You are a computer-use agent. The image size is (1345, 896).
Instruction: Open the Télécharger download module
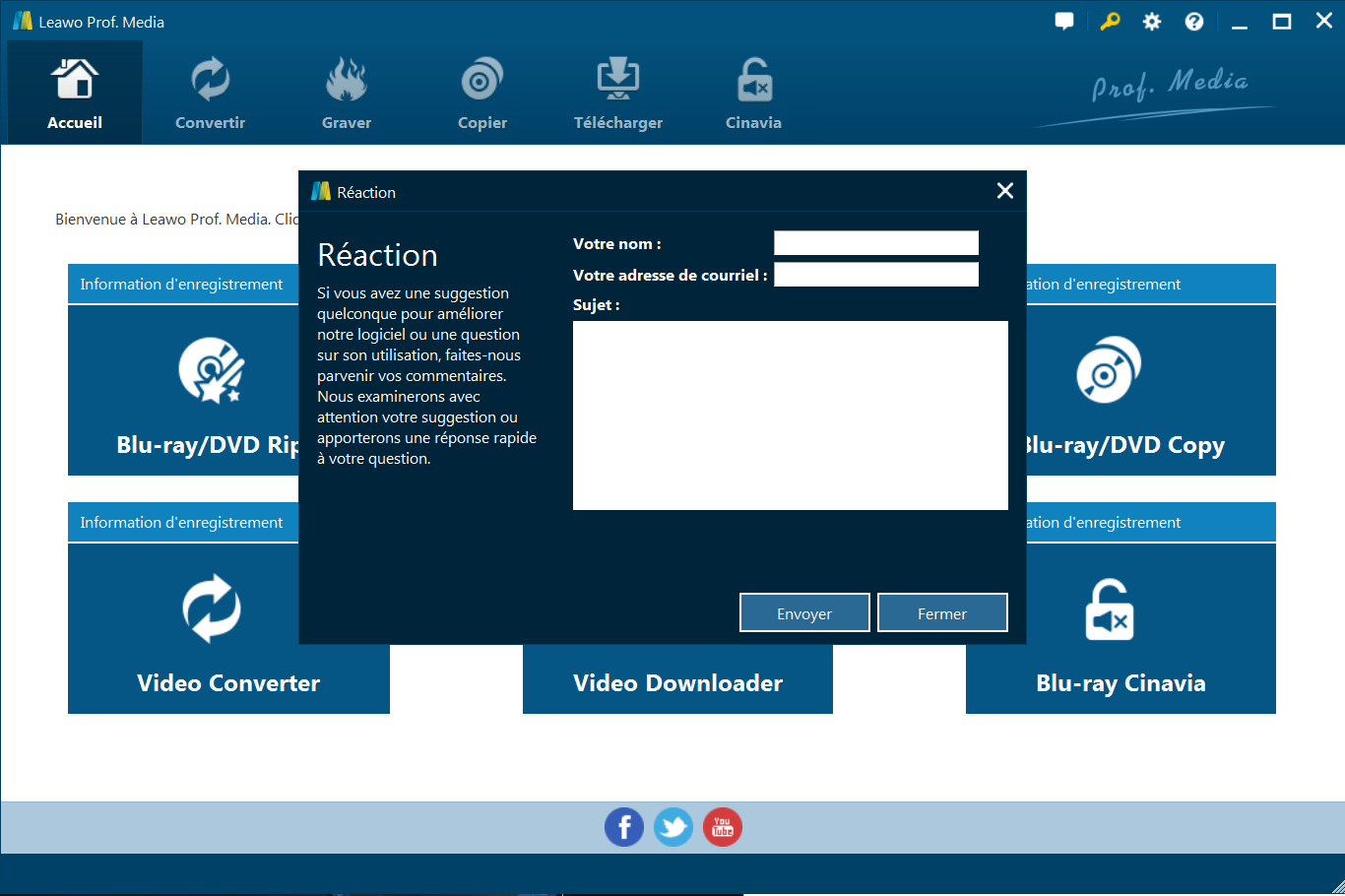point(617,94)
